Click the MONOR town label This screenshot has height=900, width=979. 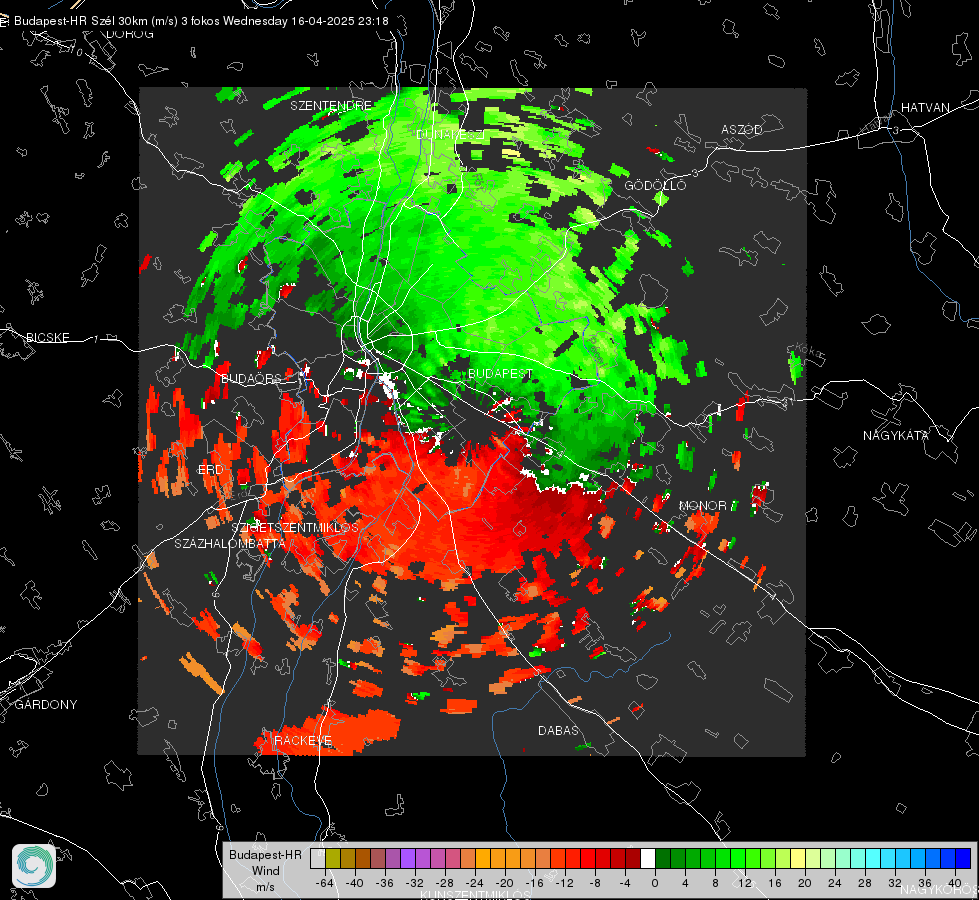(x=702, y=505)
